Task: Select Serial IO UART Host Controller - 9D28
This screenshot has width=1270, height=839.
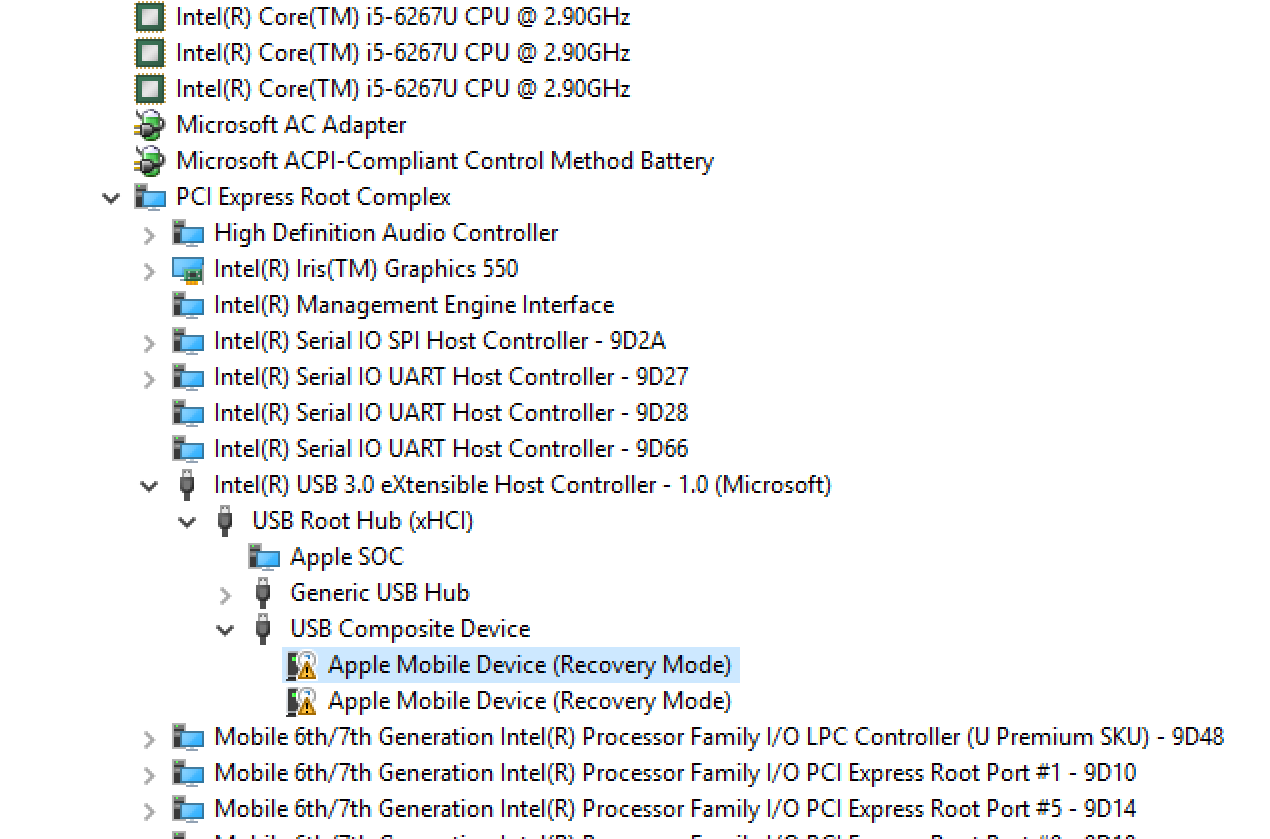Action: pos(450,413)
